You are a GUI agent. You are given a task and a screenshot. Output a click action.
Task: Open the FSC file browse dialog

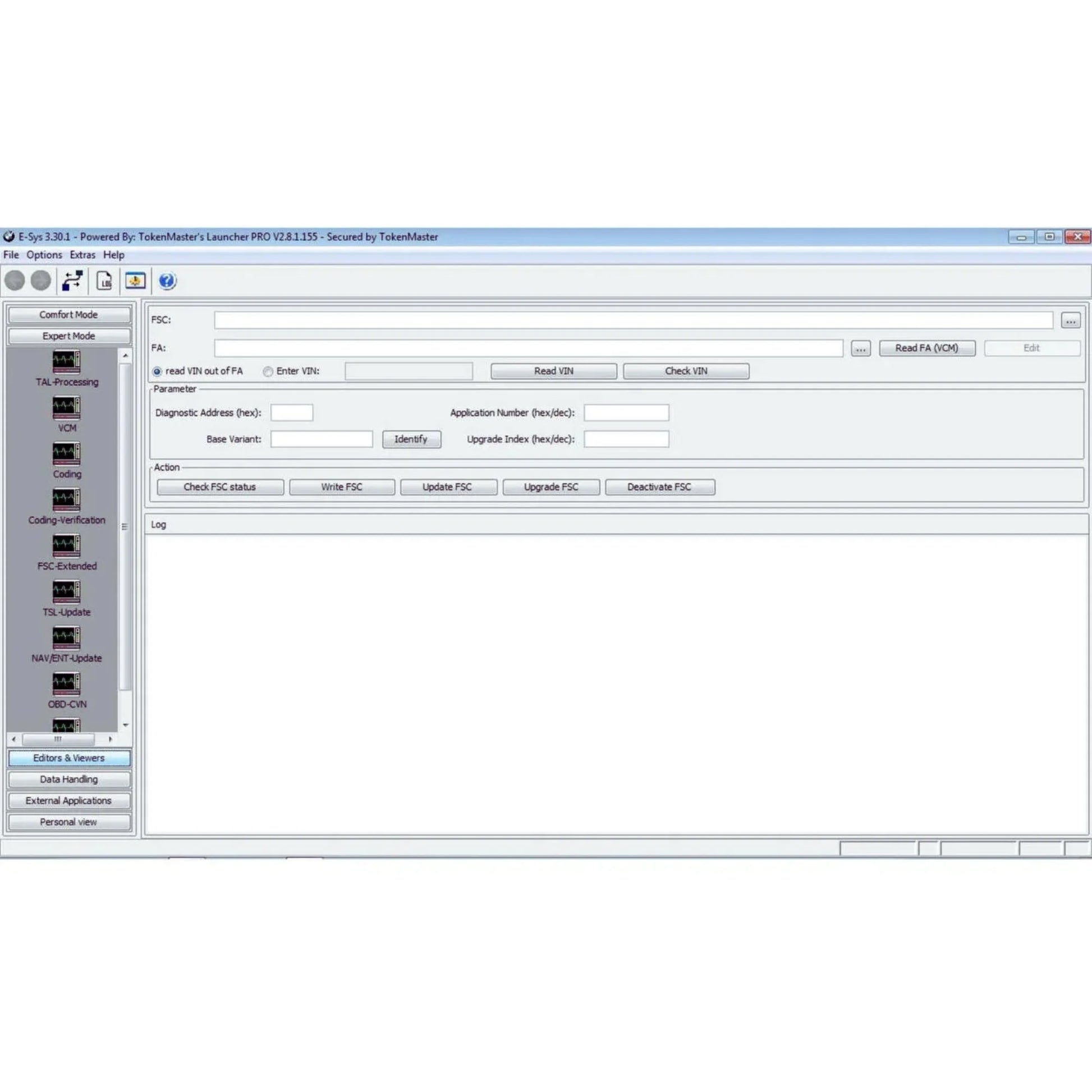(x=1070, y=320)
